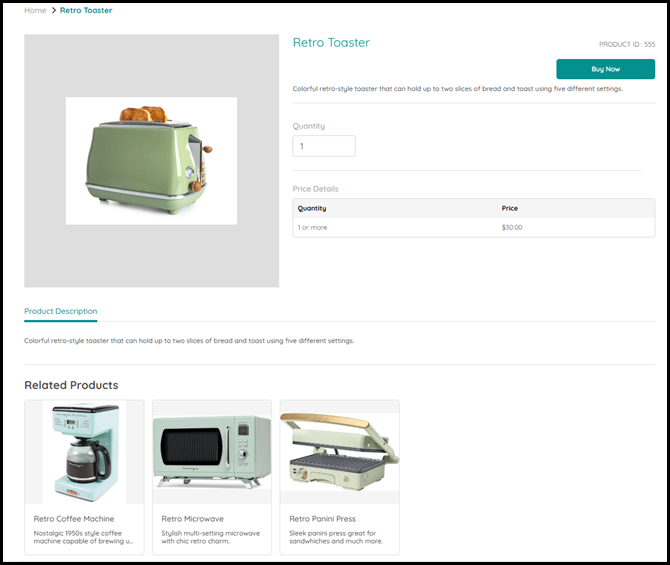Click the Buy Now button
670x565 pixels.
click(605, 69)
